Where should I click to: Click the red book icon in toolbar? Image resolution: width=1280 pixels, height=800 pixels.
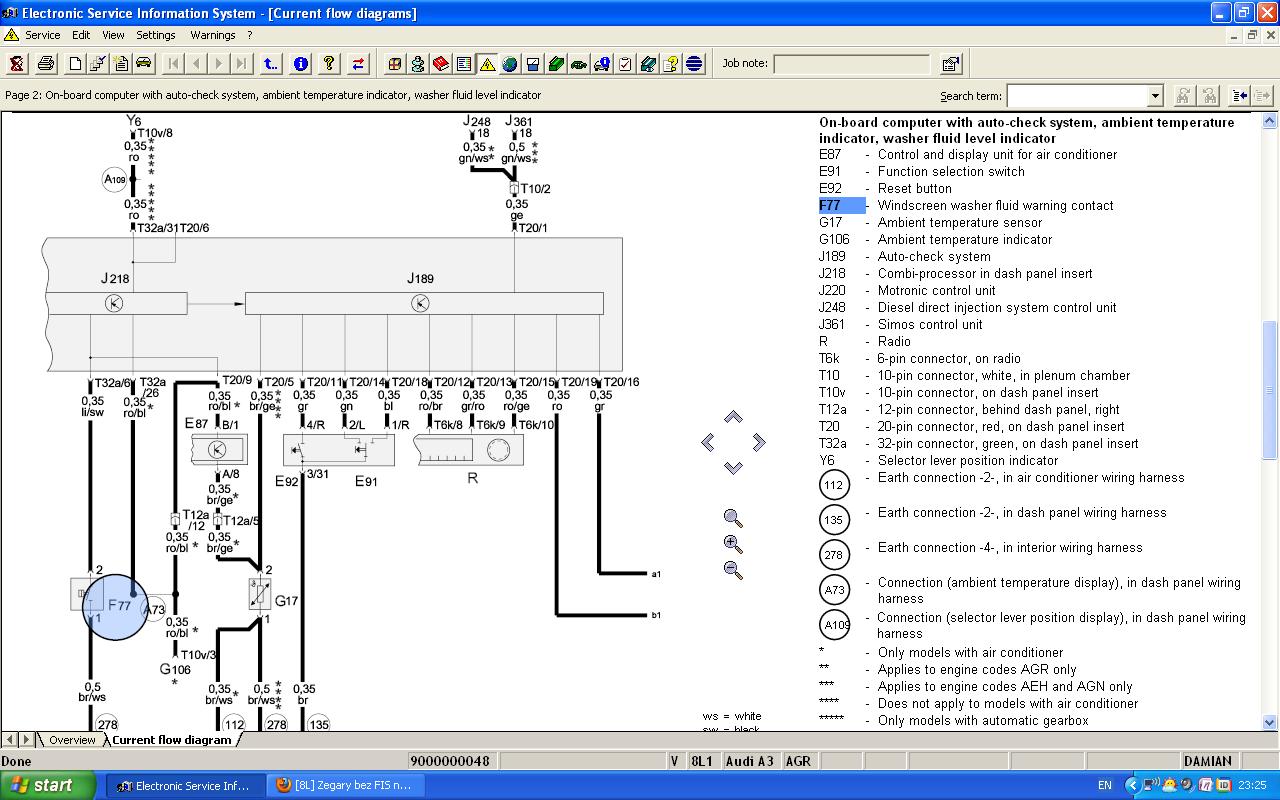pos(441,64)
